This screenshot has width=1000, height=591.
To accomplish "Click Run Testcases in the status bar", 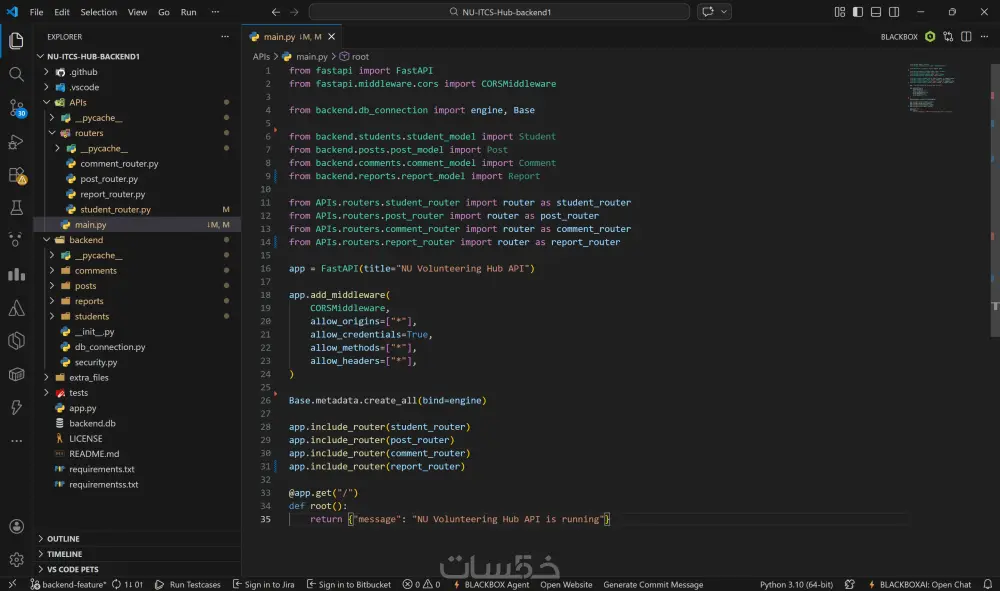I will [188, 584].
